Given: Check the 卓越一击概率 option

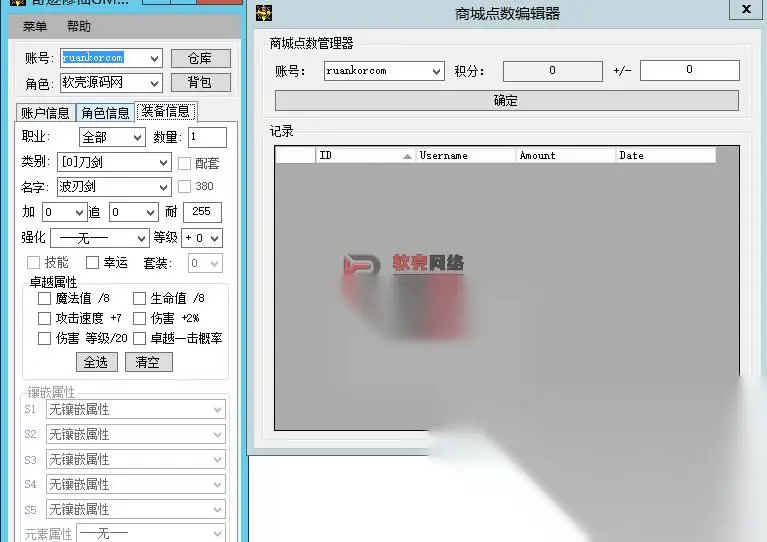Looking at the screenshot, I should coord(139,339).
